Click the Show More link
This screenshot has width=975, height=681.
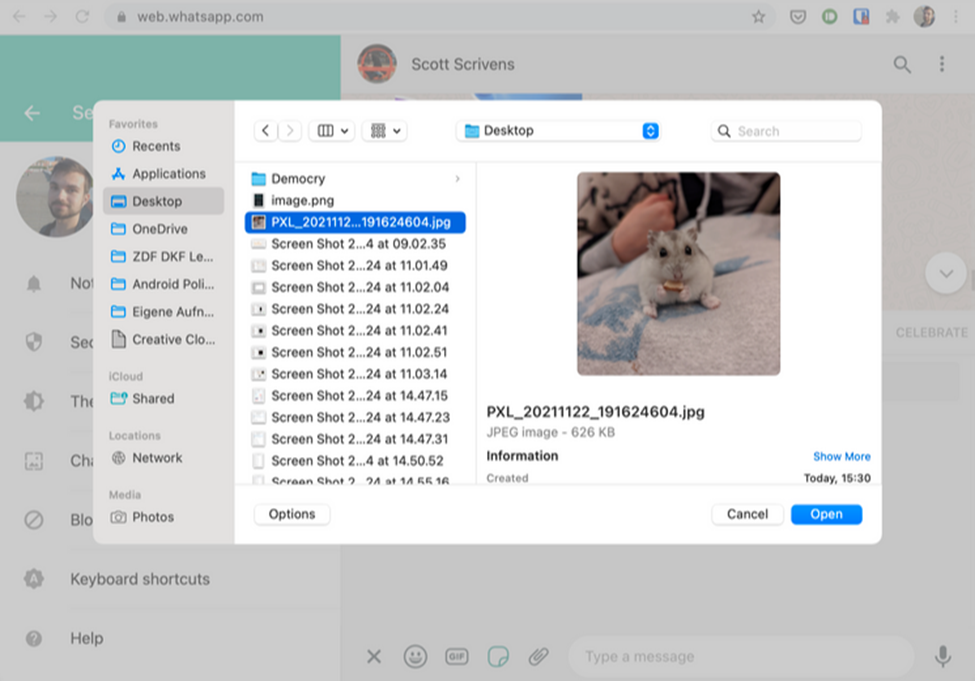(841, 456)
